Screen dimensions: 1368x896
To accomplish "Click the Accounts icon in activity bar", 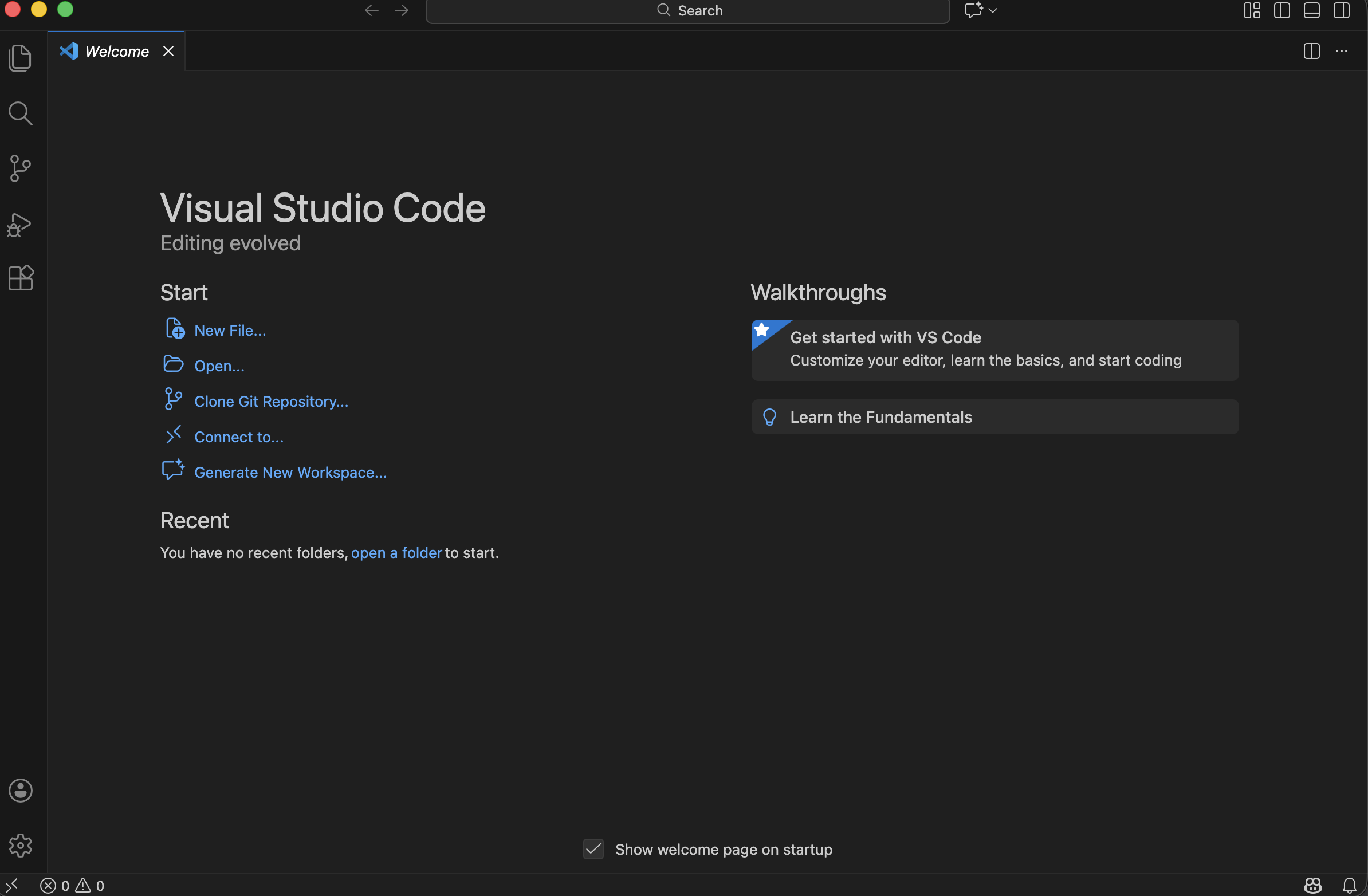I will [20, 790].
